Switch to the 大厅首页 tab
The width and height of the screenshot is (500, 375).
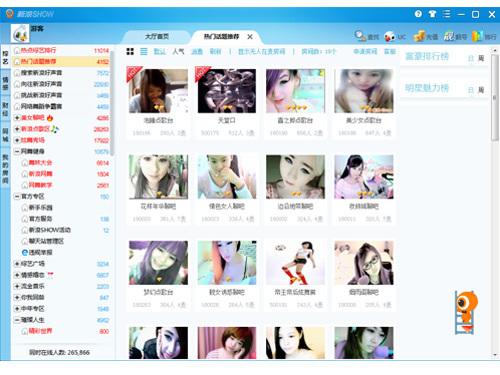point(157,37)
